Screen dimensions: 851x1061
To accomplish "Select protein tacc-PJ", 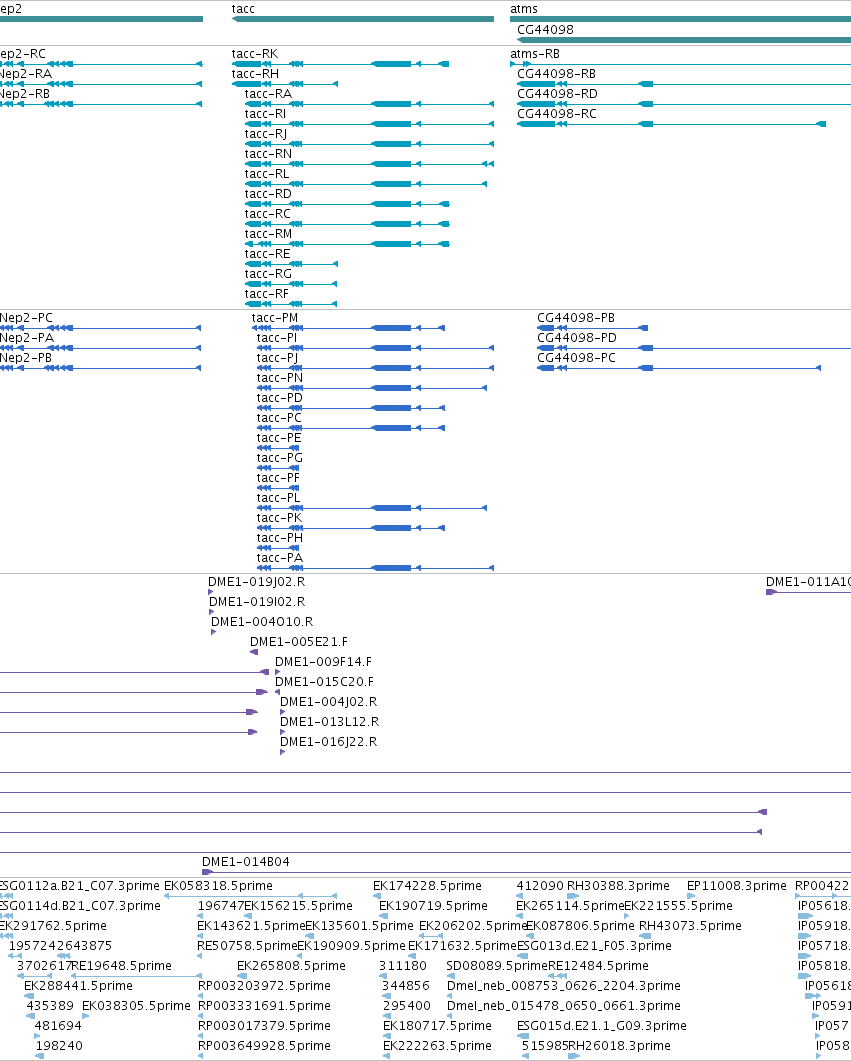I will [x=375, y=368].
